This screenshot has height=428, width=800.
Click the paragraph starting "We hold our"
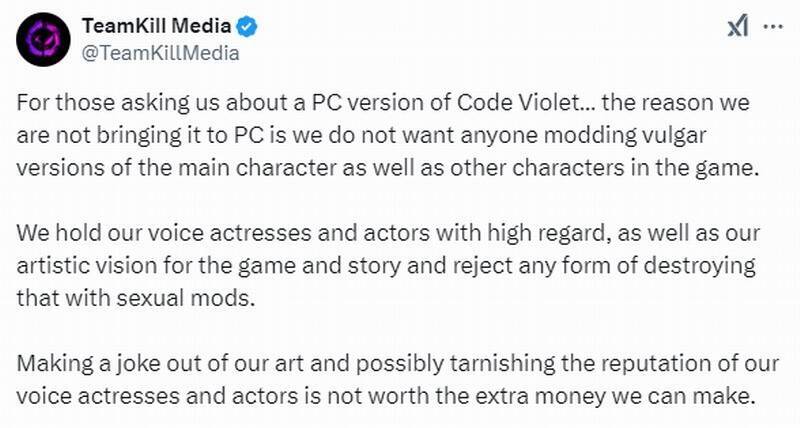pyautogui.click(x=390, y=269)
